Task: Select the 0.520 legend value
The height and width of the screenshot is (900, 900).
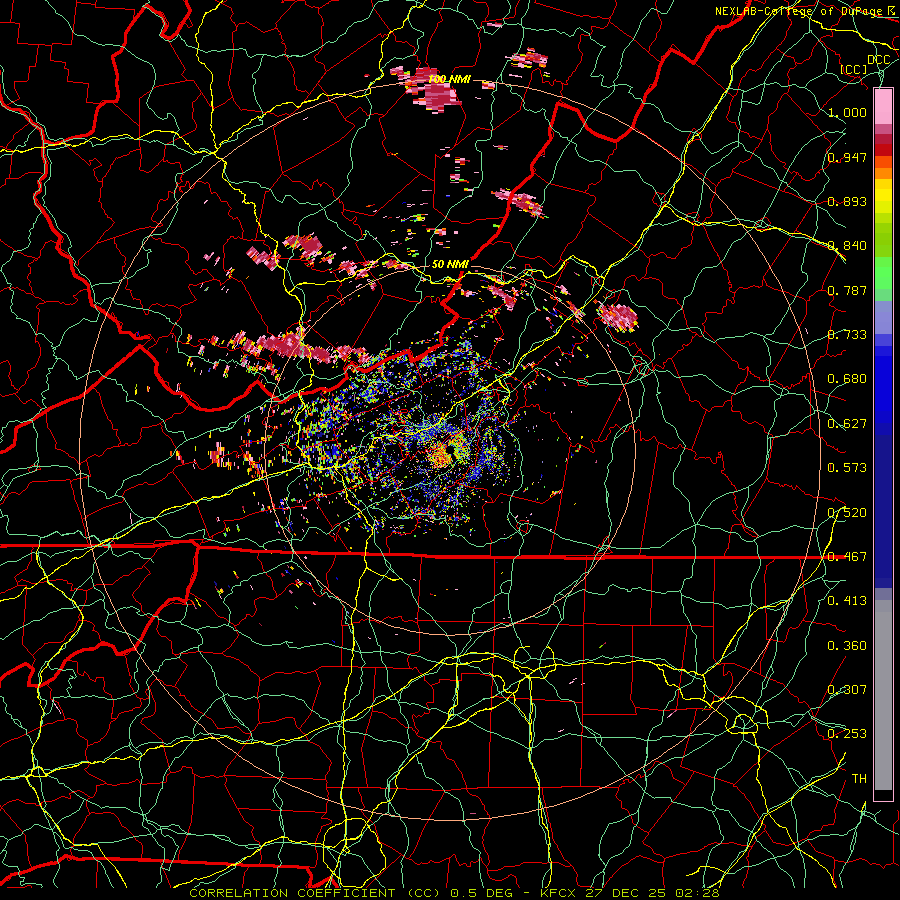Action: point(847,513)
